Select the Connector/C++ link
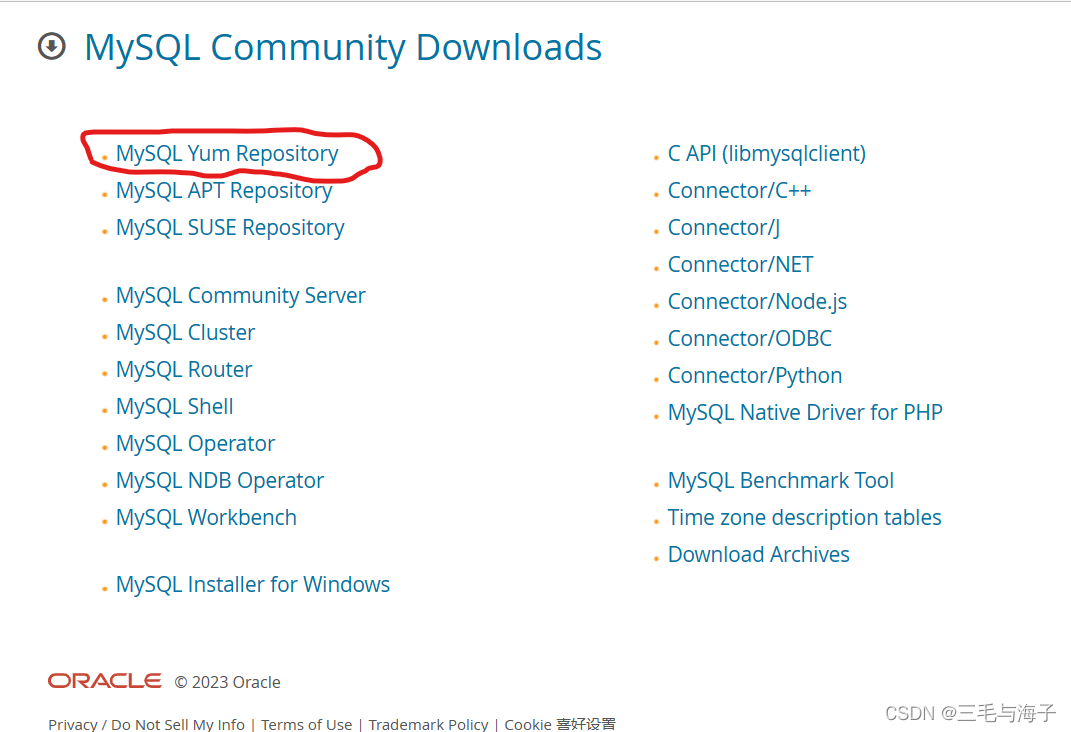The image size is (1071, 732). [x=739, y=191]
